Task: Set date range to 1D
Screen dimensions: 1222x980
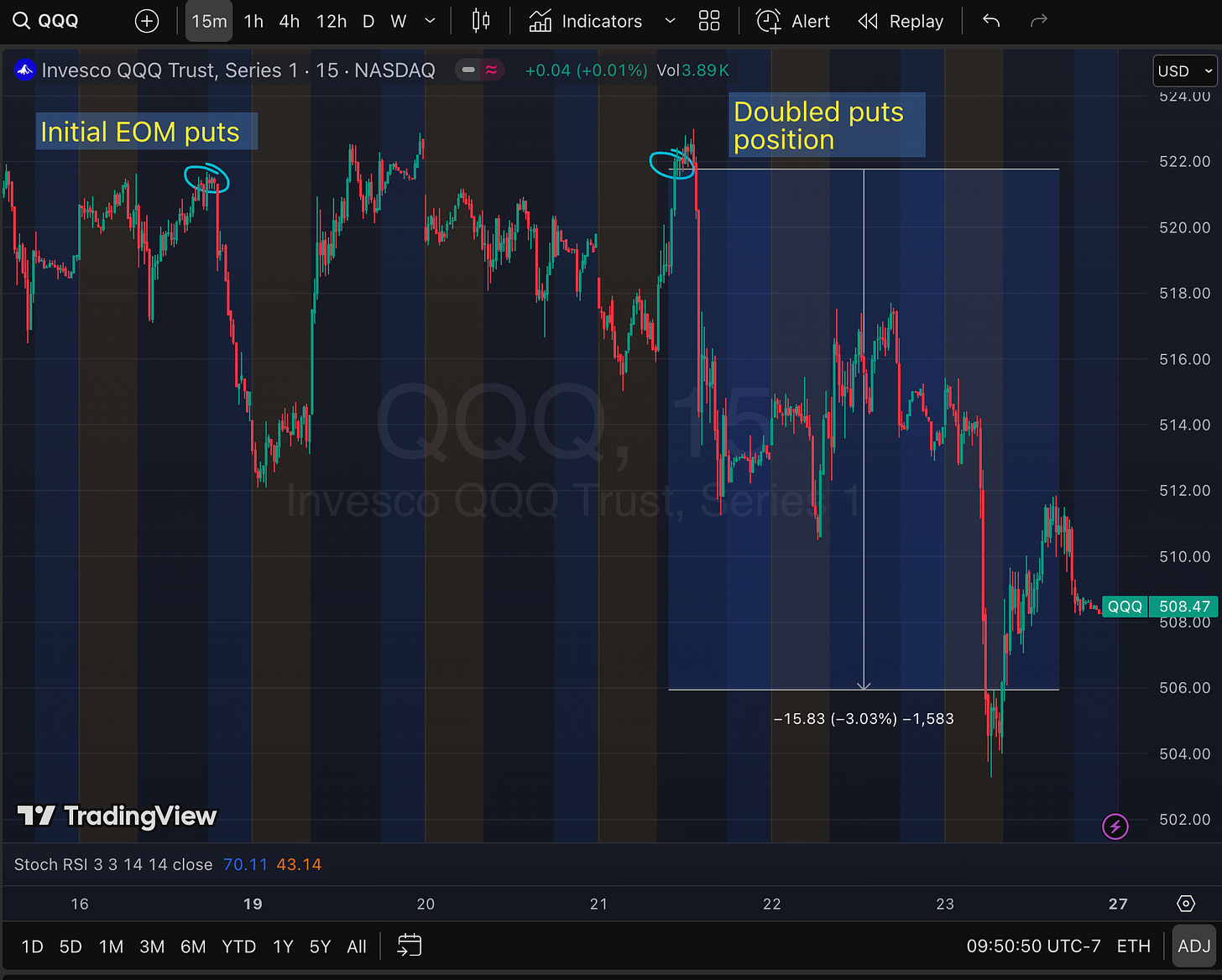Action: tap(32, 946)
